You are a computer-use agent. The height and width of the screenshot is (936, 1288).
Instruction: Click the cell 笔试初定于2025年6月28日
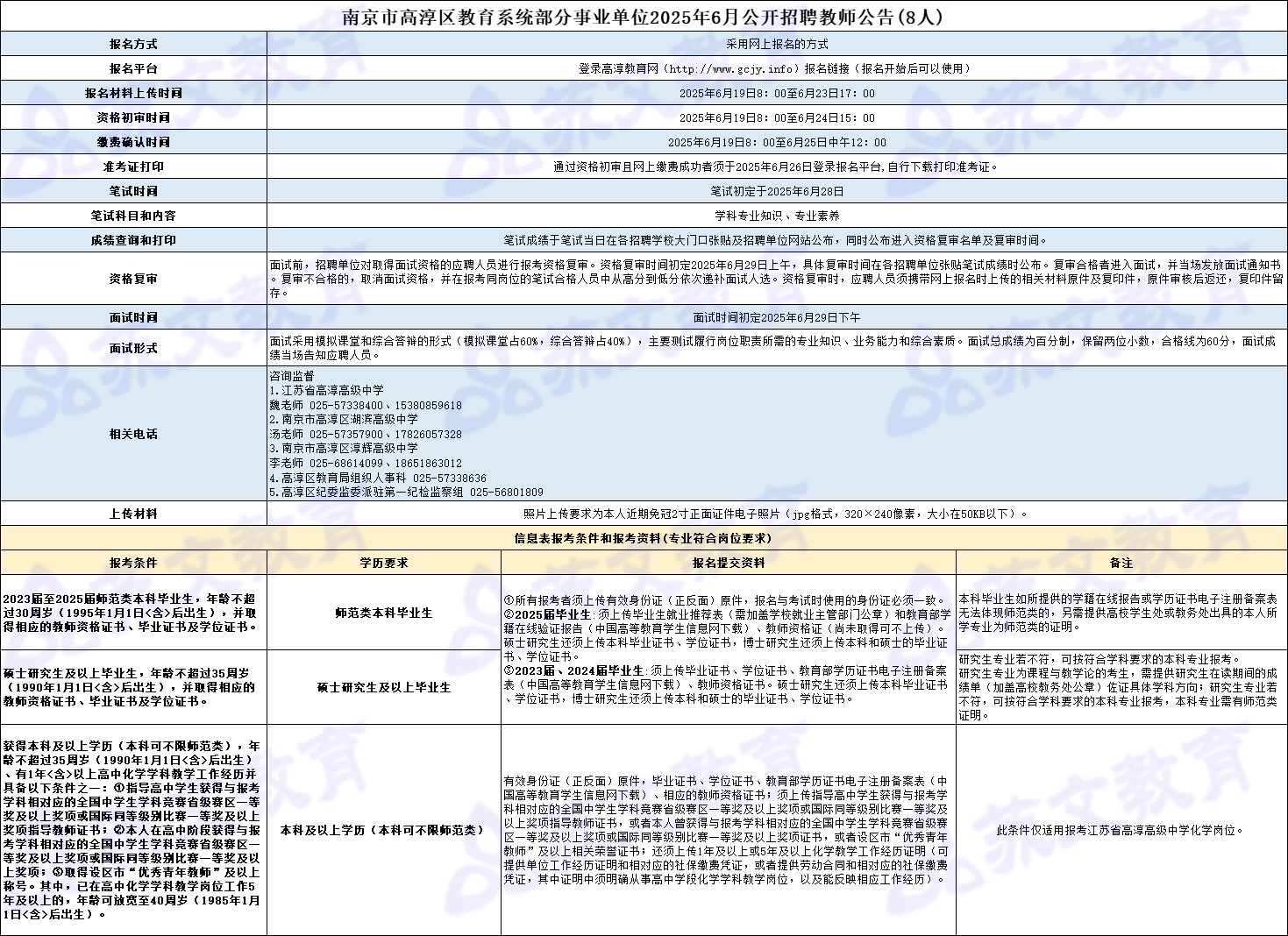[x=777, y=191]
